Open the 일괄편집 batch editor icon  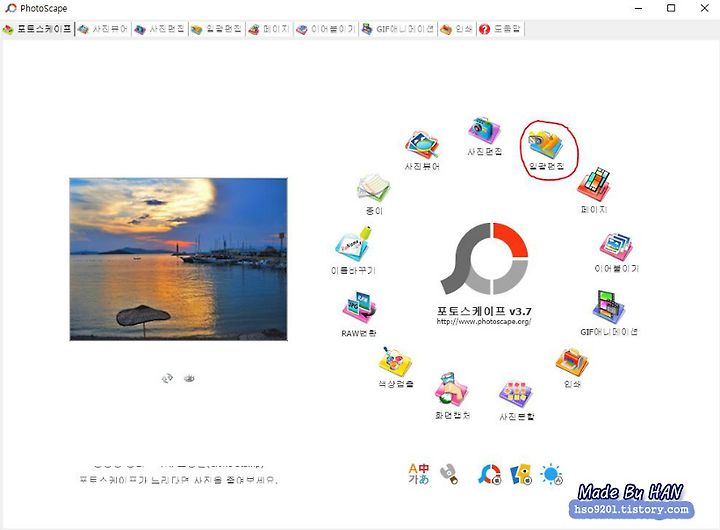[x=546, y=151]
